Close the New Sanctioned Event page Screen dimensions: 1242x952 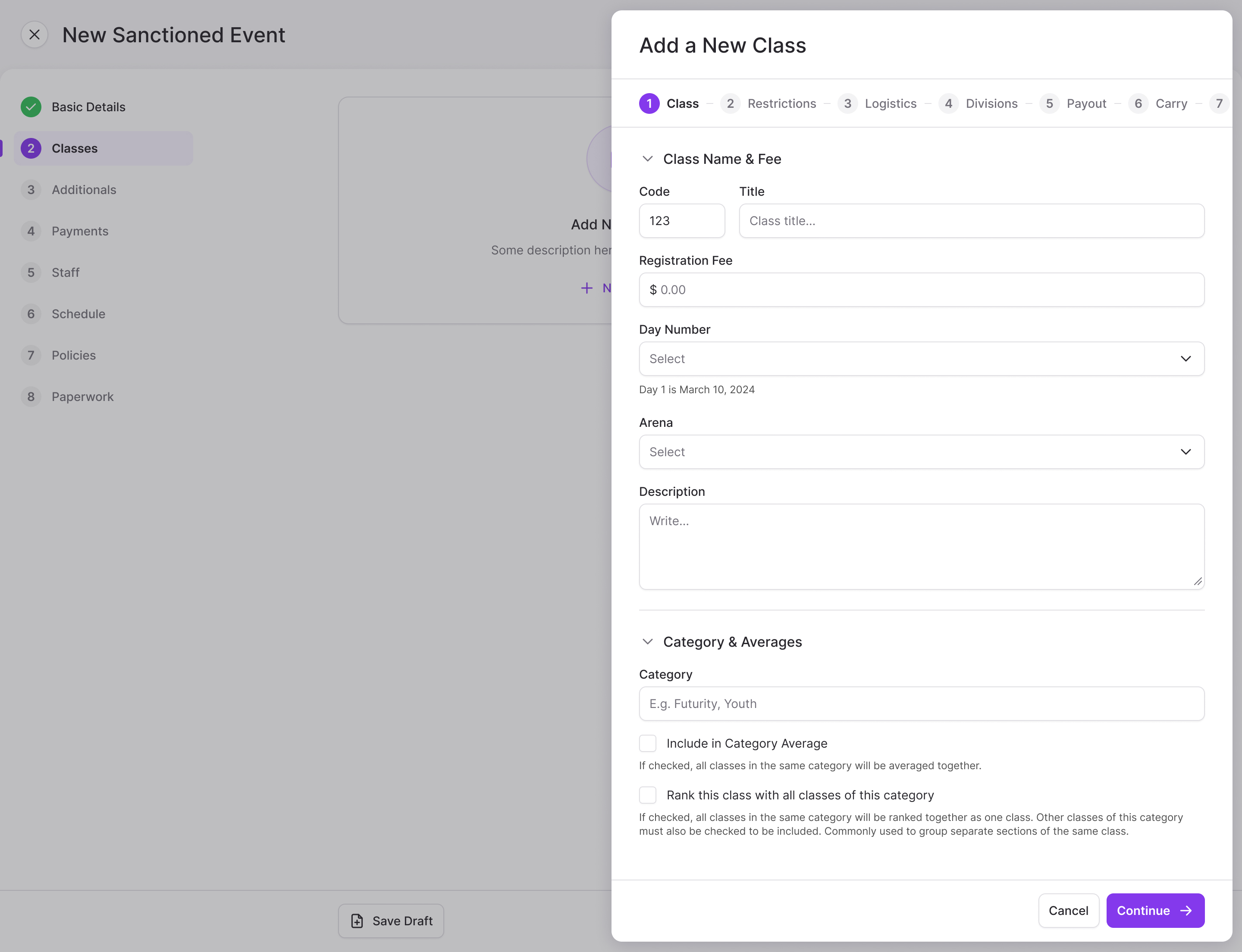34,34
